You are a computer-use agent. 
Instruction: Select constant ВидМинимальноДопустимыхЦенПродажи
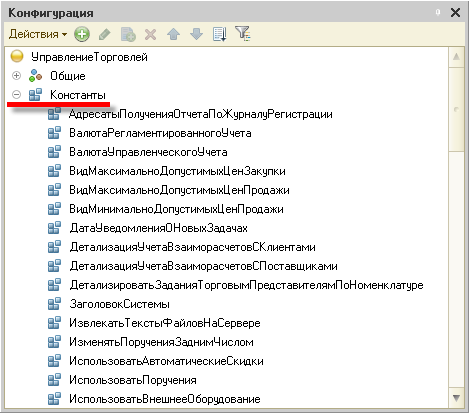pyautogui.click(x=176, y=209)
